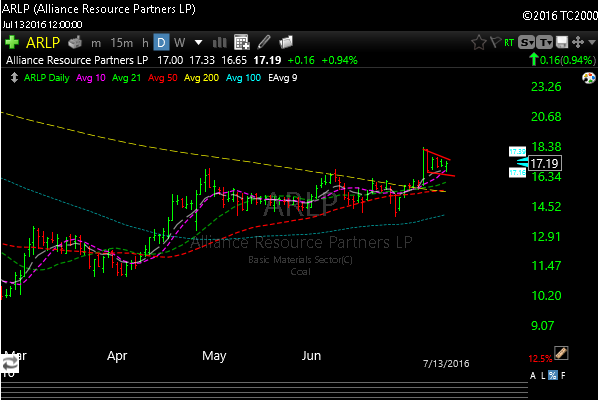Switch to the 'm' minute timeframe
Image resolution: width=598 pixels, height=400 pixels.
pos(96,43)
